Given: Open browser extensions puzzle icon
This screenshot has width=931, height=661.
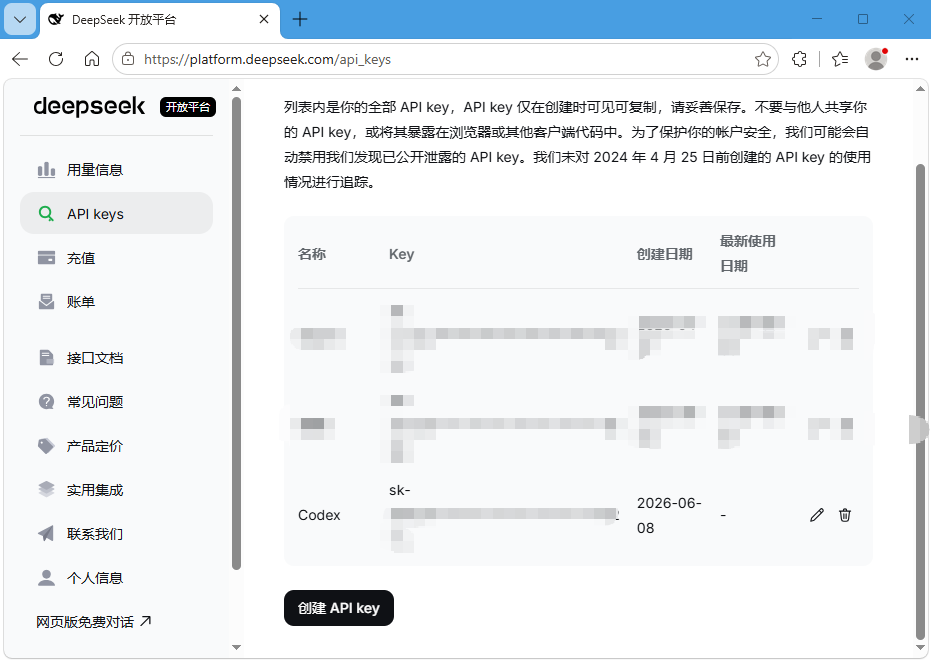Looking at the screenshot, I should (x=799, y=59).
